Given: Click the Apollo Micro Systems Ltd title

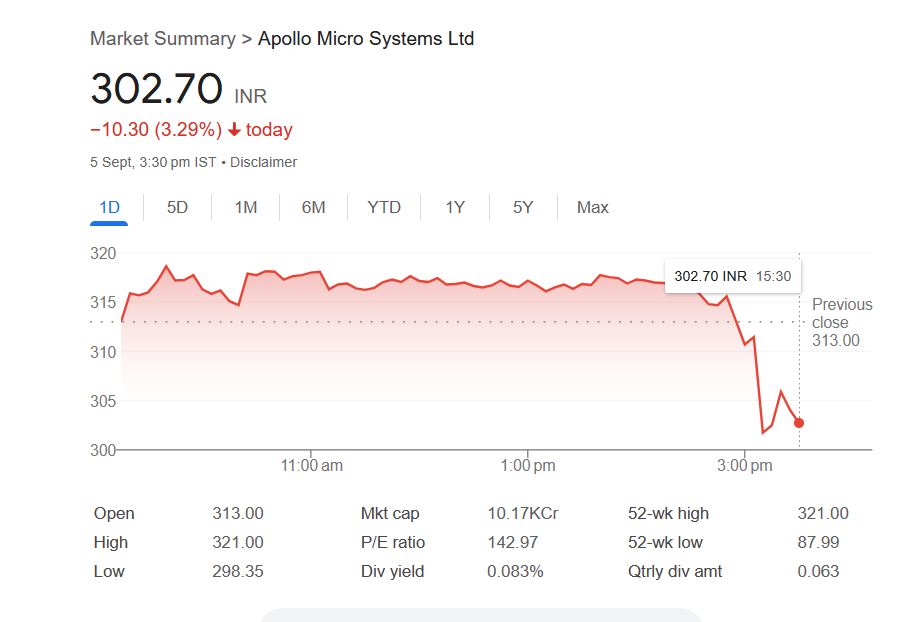Looking at the screenshot, I should pyautogui.click(x=366, y=39).
